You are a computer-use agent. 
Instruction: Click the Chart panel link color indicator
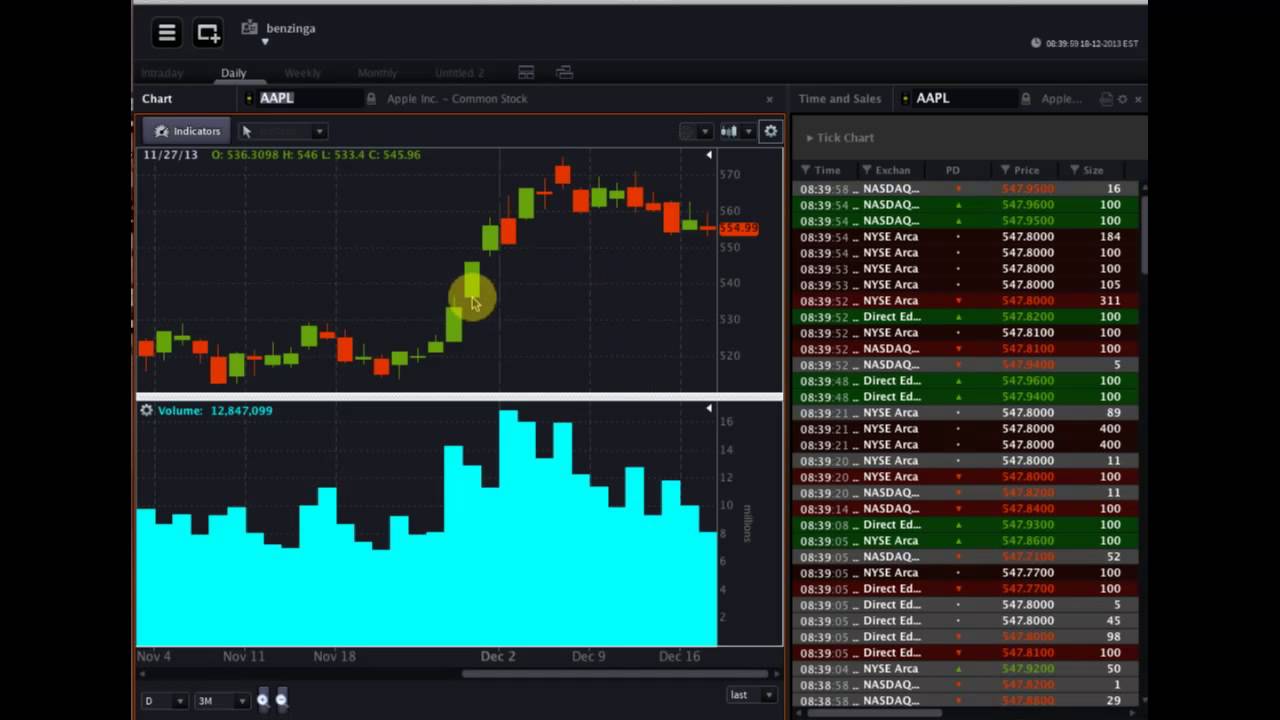(249, 98)
